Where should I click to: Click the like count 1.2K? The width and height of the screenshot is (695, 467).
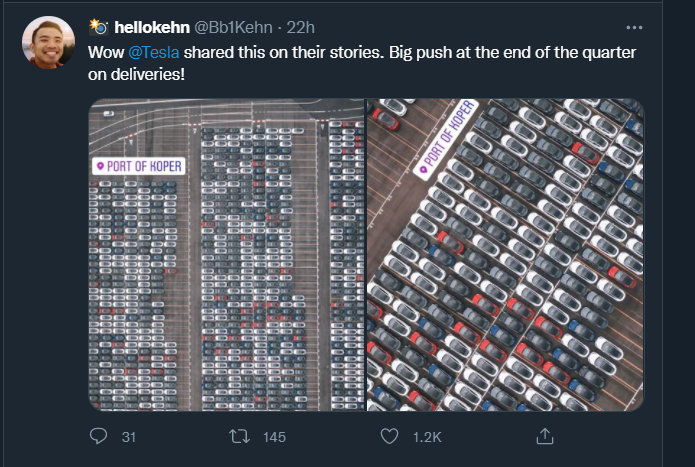pos(427,437)
